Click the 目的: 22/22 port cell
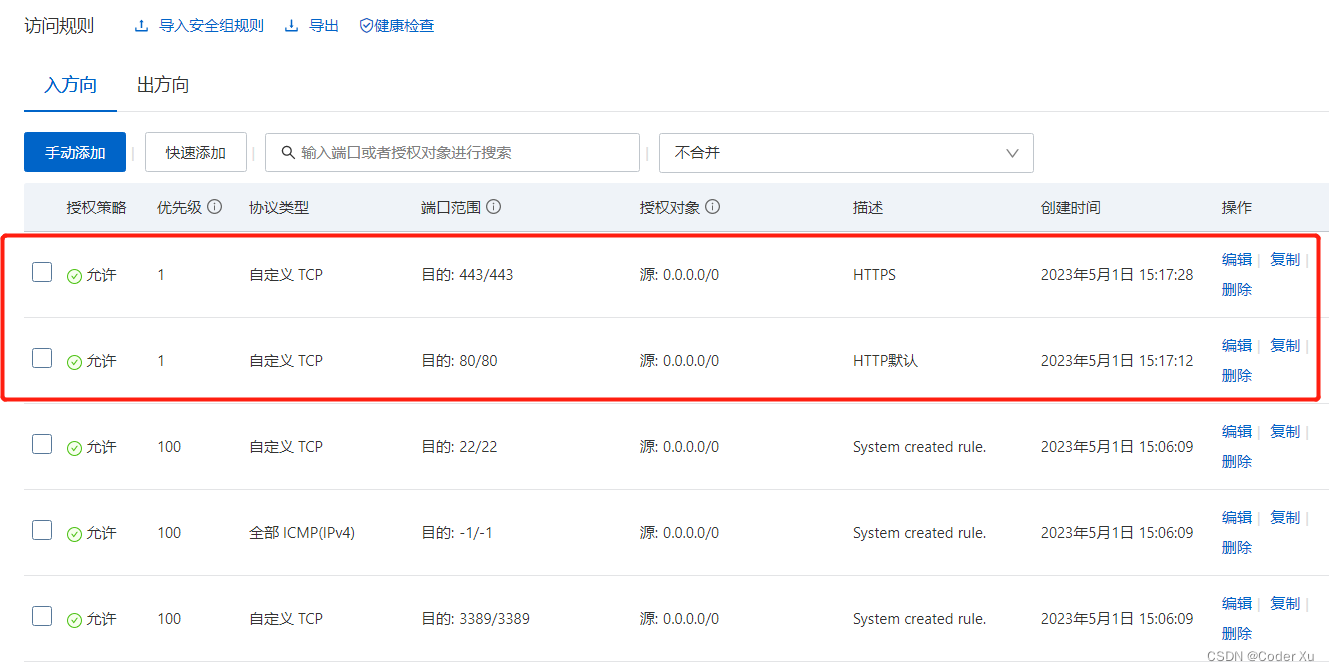Viewport: 1329px width, 671px height. (x=459, y=447)
